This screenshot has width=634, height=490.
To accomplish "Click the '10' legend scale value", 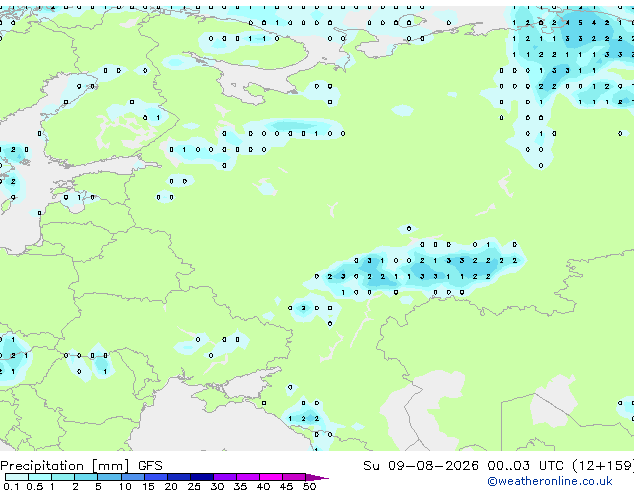I will pyautogui.click(x=125, y=486).
